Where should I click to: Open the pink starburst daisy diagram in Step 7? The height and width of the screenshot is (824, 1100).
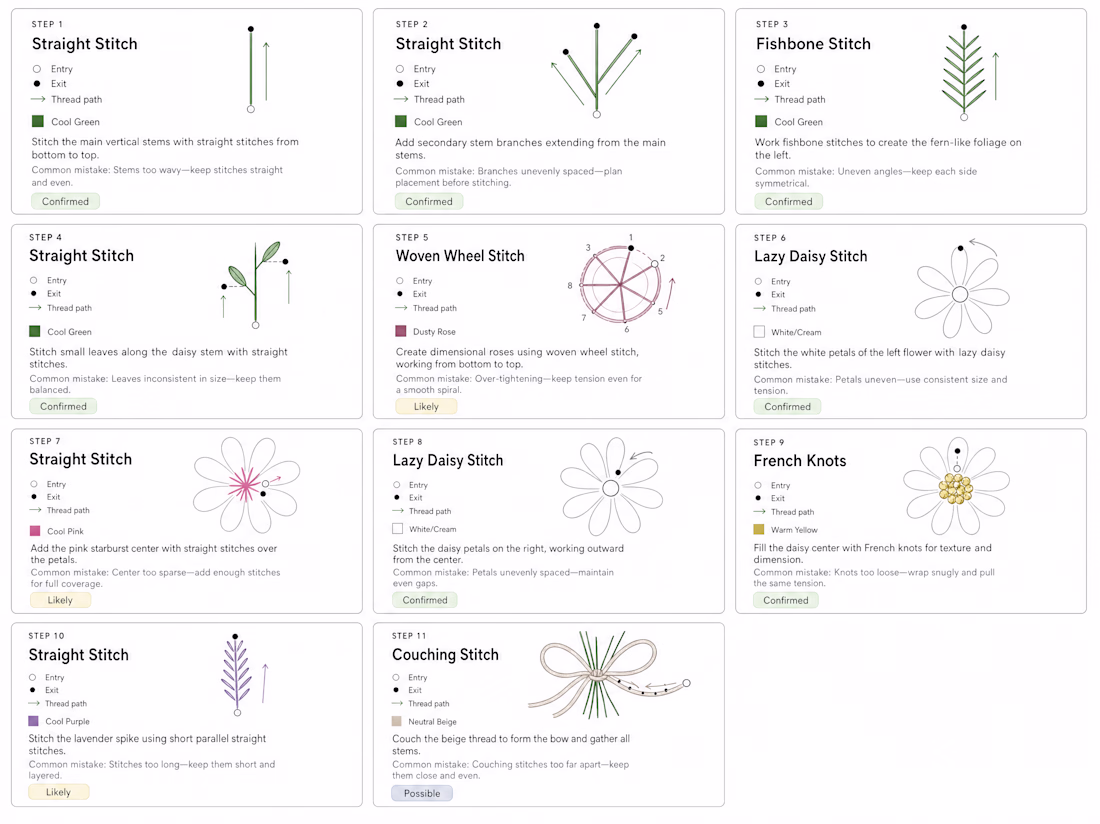pyautogui.click(x=246, y=485)
